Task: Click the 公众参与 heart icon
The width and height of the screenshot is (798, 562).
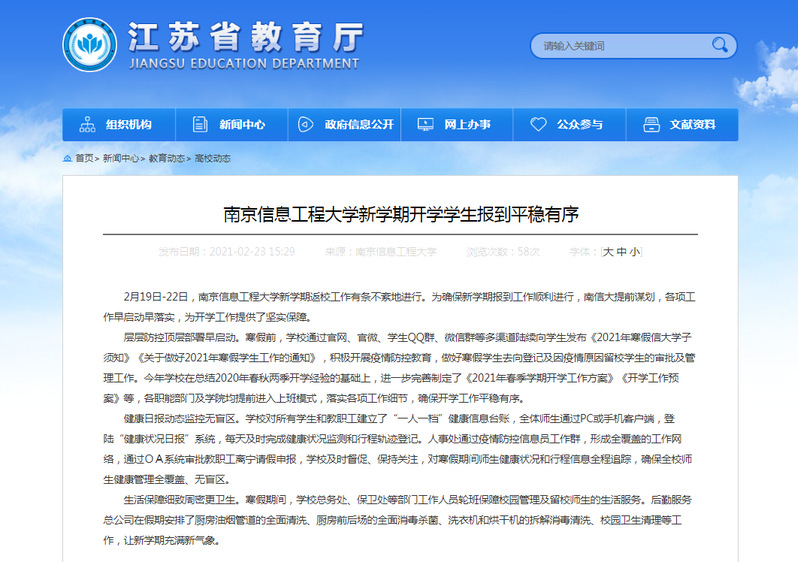Action: coord(539,125)
